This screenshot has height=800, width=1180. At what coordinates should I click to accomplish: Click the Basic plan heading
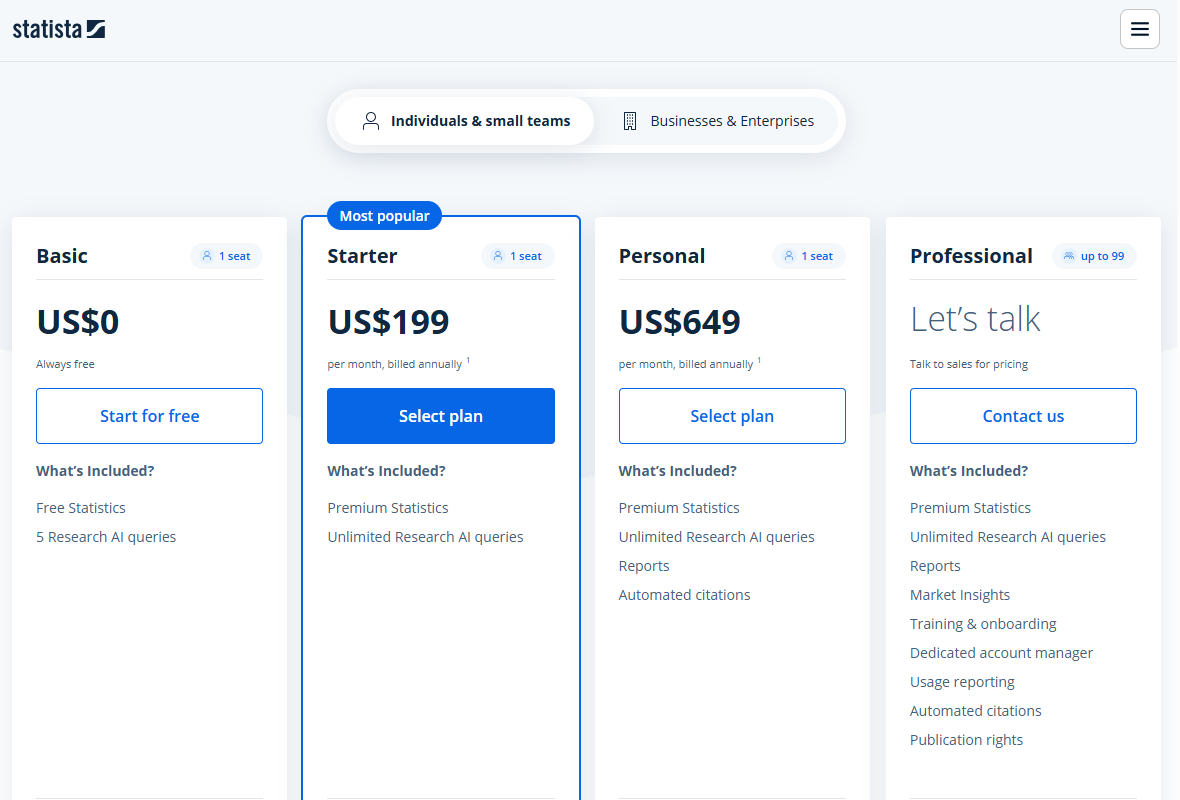(x=62, y=256)
